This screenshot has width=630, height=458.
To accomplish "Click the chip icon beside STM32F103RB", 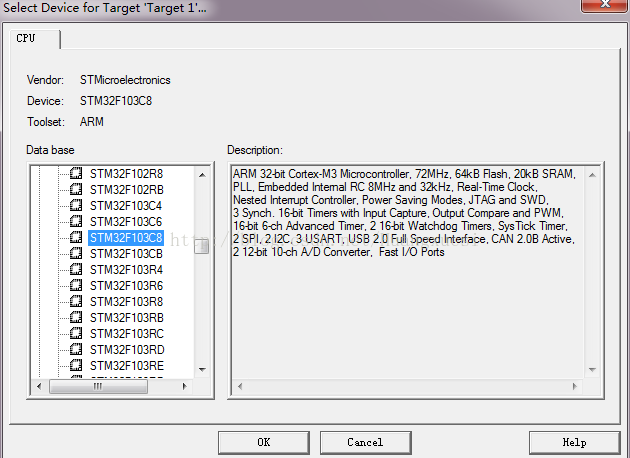I will tap(76, 317).
